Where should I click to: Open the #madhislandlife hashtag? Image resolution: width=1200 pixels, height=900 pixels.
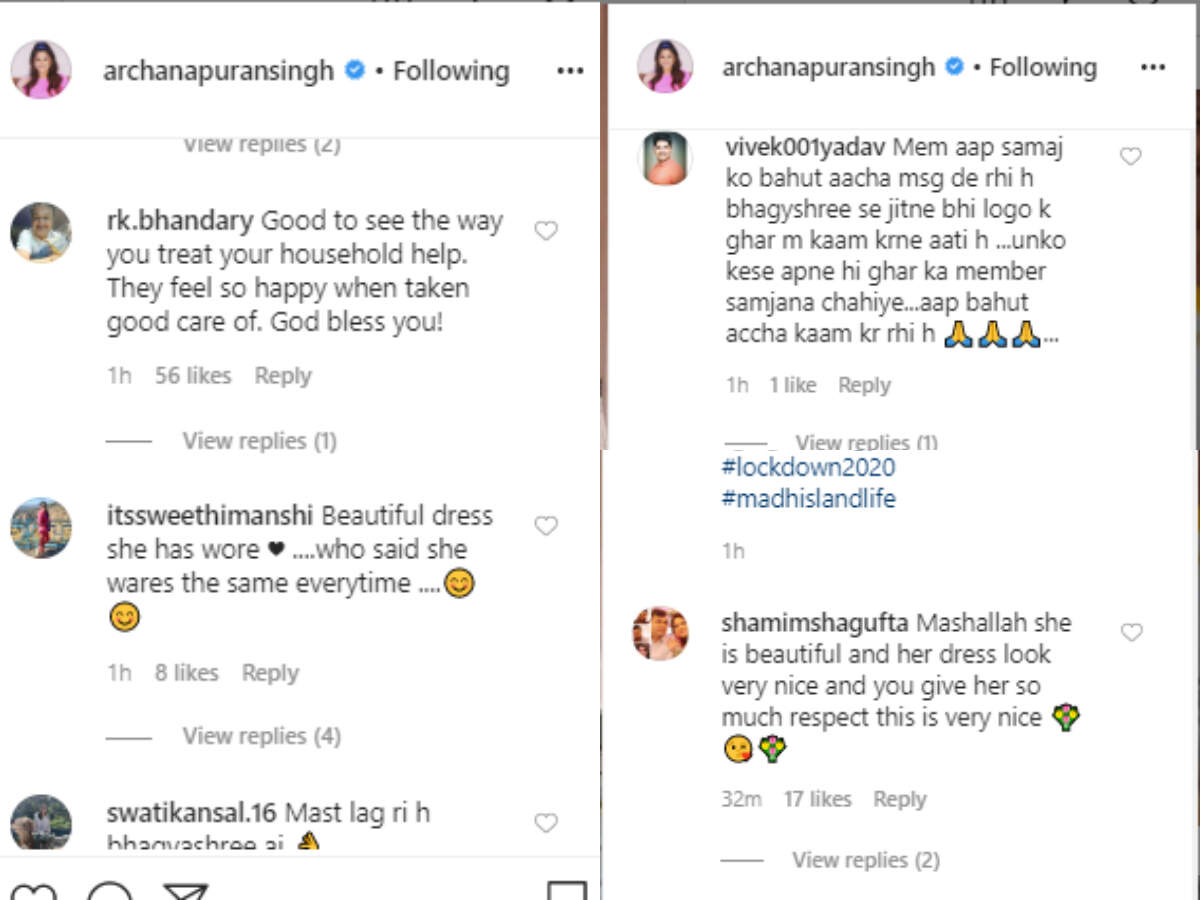coord(808,498)
